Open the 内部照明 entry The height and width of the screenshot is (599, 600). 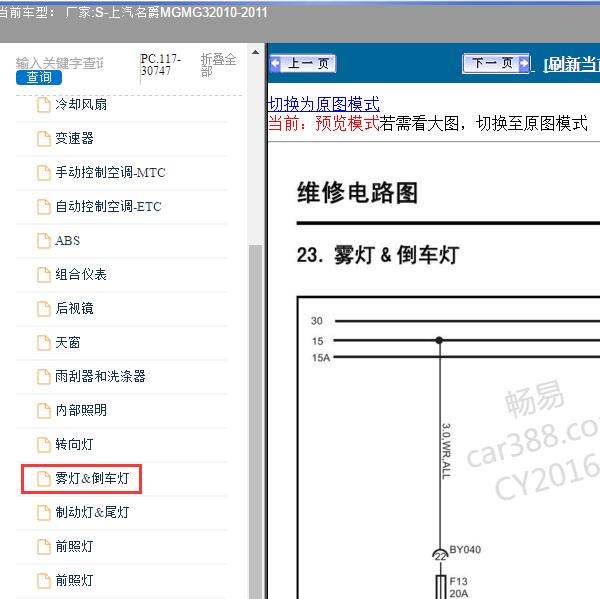(x=81, y=410)
